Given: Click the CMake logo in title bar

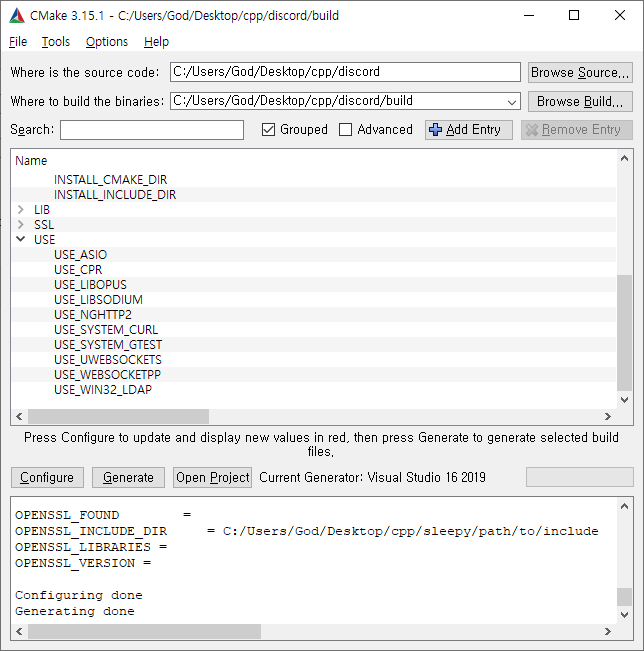Looking at the screenshot, I should (x=16, y=15).
